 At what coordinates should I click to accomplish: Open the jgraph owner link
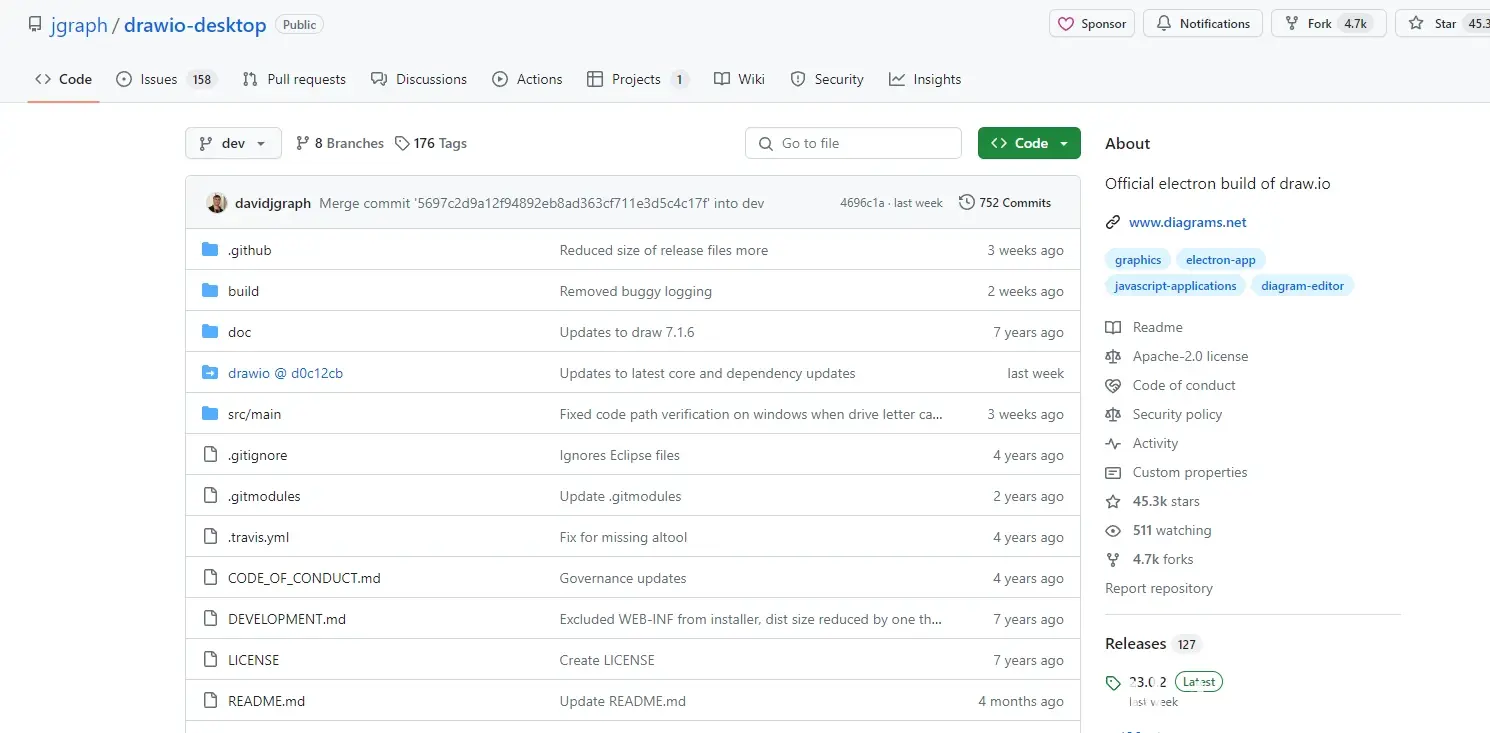(x=79, y=25)
